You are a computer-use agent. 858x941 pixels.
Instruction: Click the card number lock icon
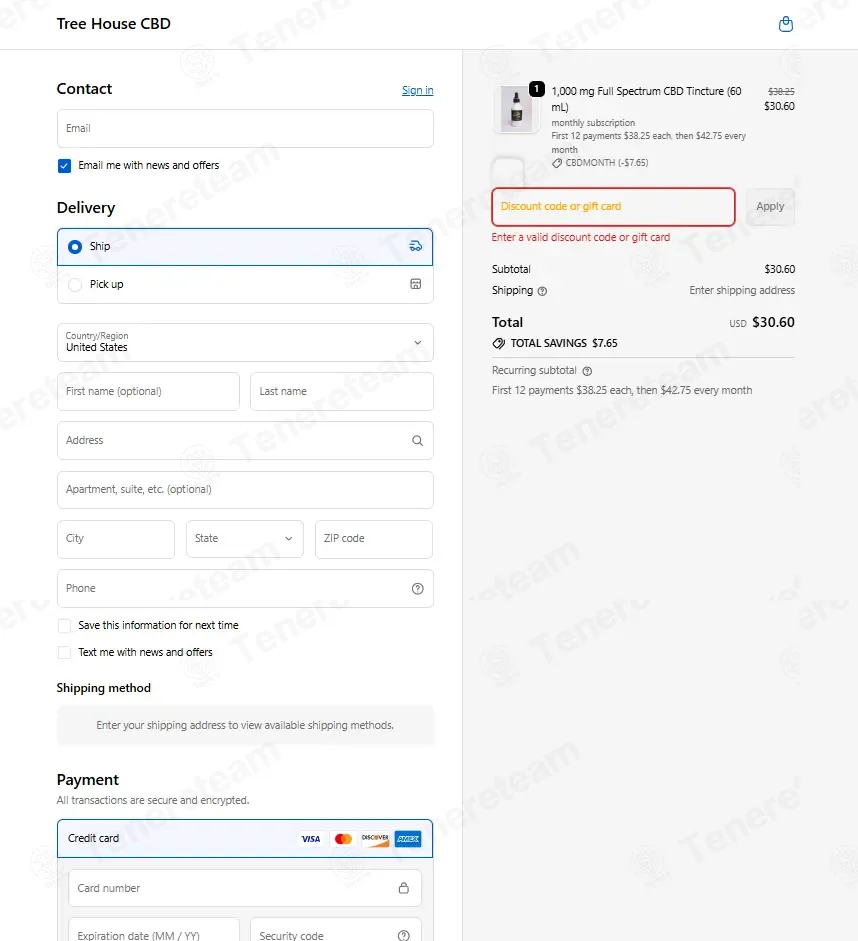(x=403, y=888)
